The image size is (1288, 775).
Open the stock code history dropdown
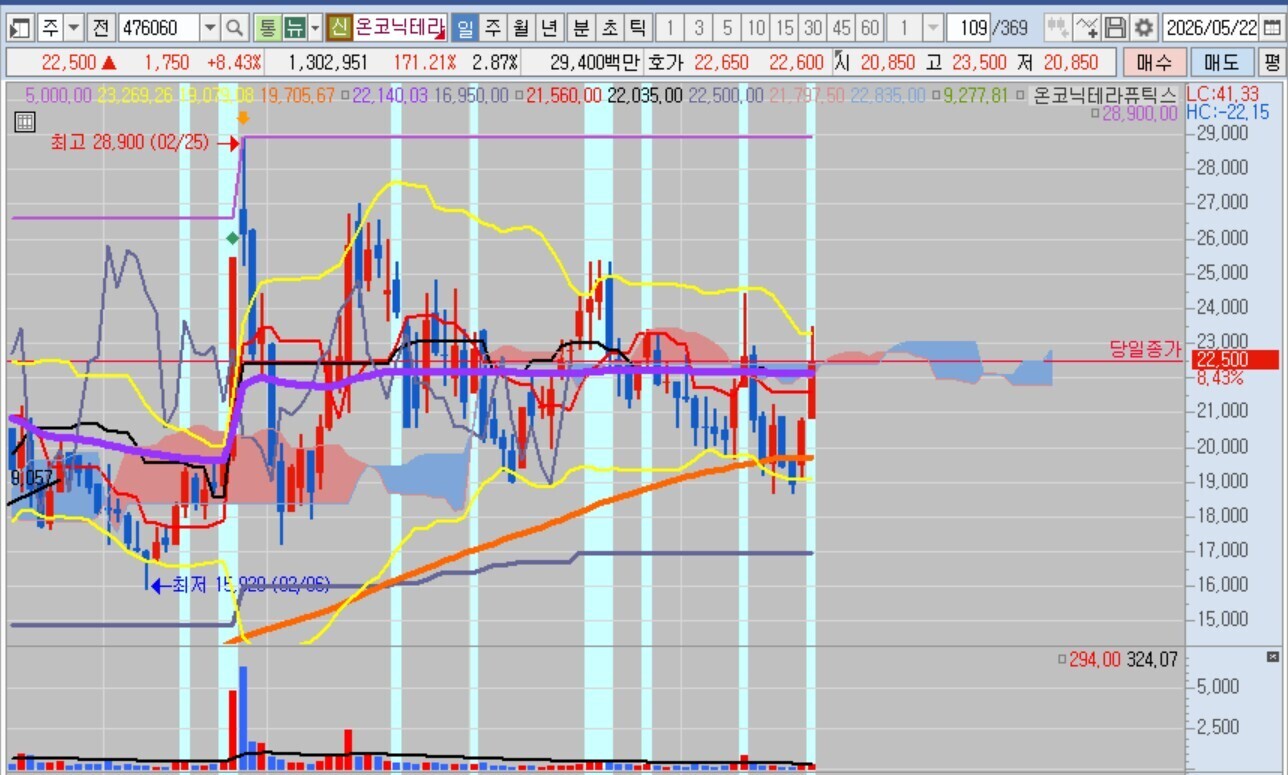coord(210,27)
